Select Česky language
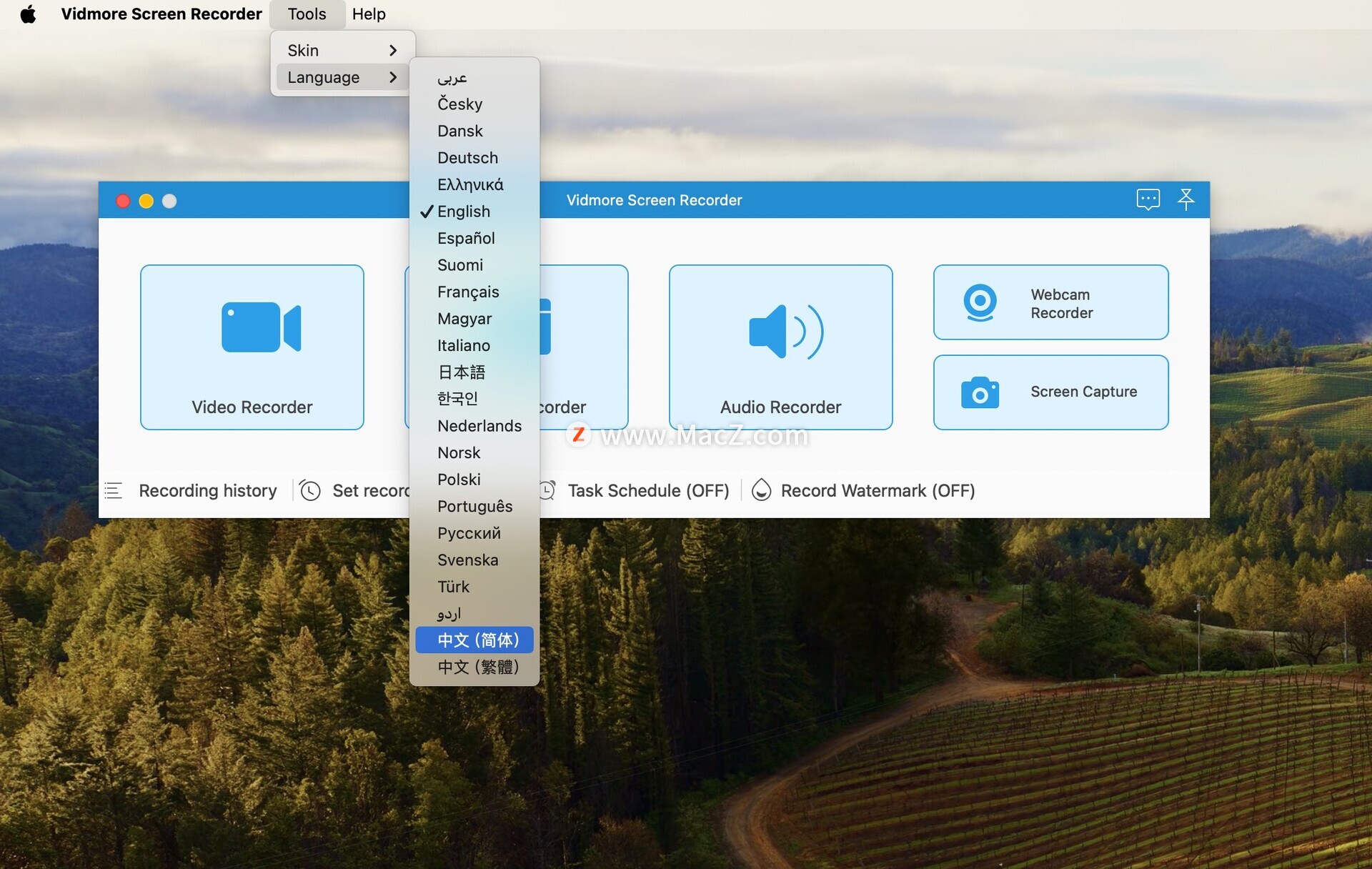 (474, 104)
